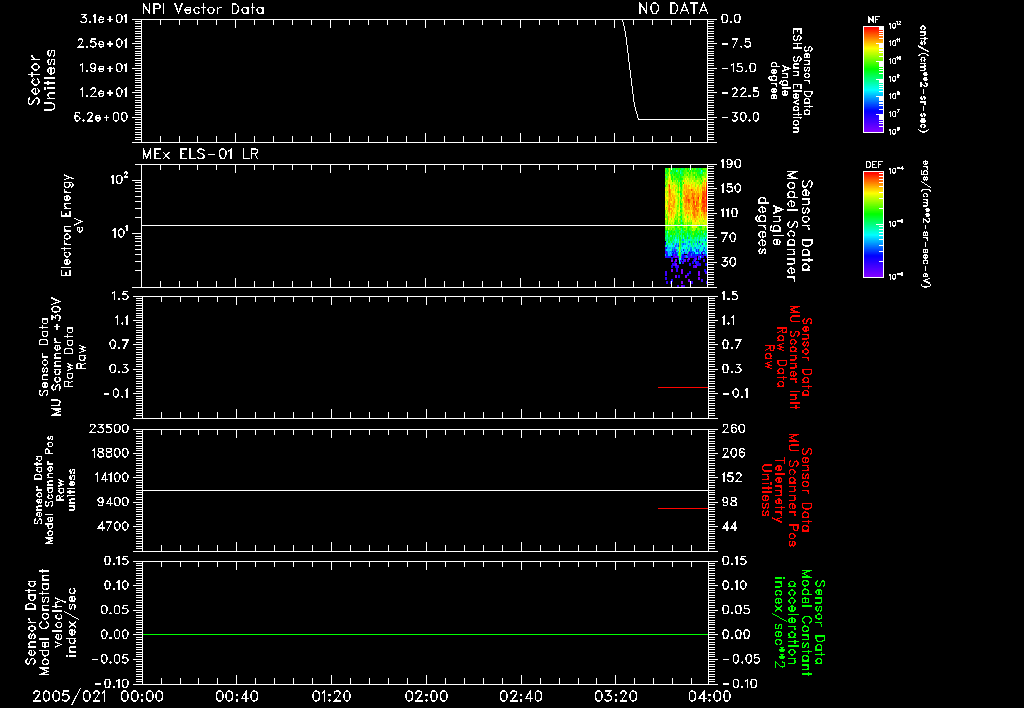
Task: Click the "-22.5" sun elevation axis value
Action: [x=740, y=93]
